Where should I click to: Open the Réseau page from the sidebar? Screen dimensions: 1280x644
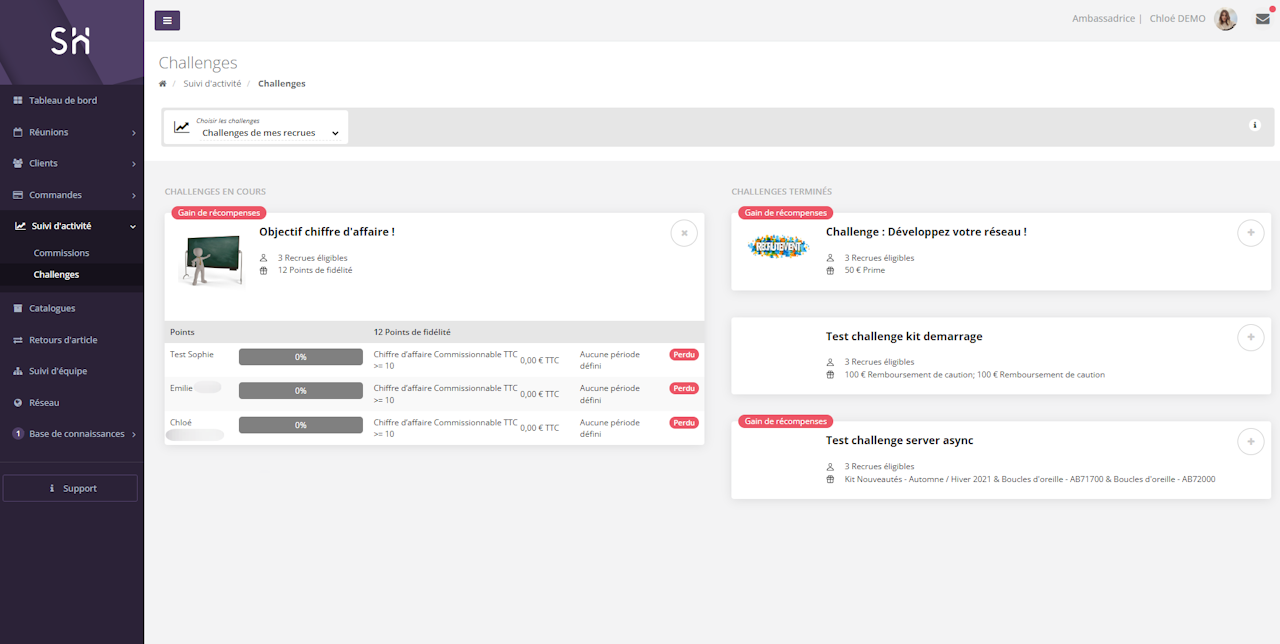tap(44, 403)
